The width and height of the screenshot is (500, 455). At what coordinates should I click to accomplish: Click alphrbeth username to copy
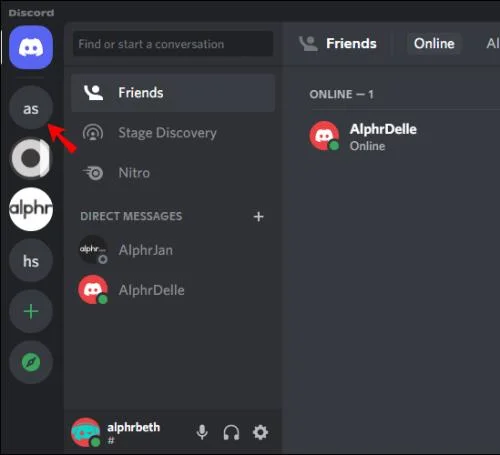click(x=133, y=427)
